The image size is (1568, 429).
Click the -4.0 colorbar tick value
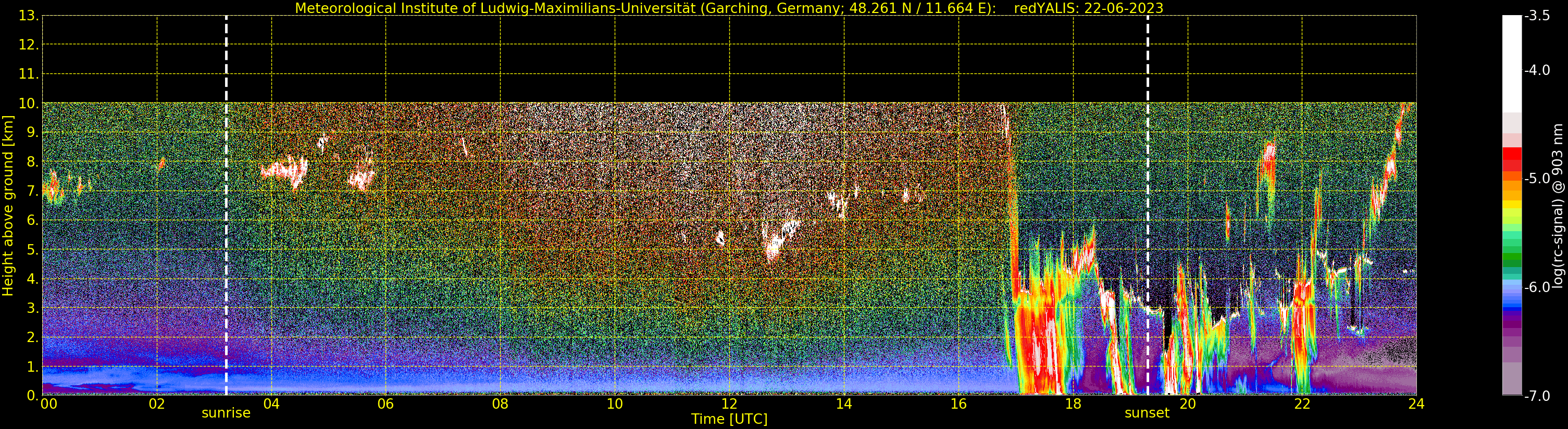[x=1537, y=70]
